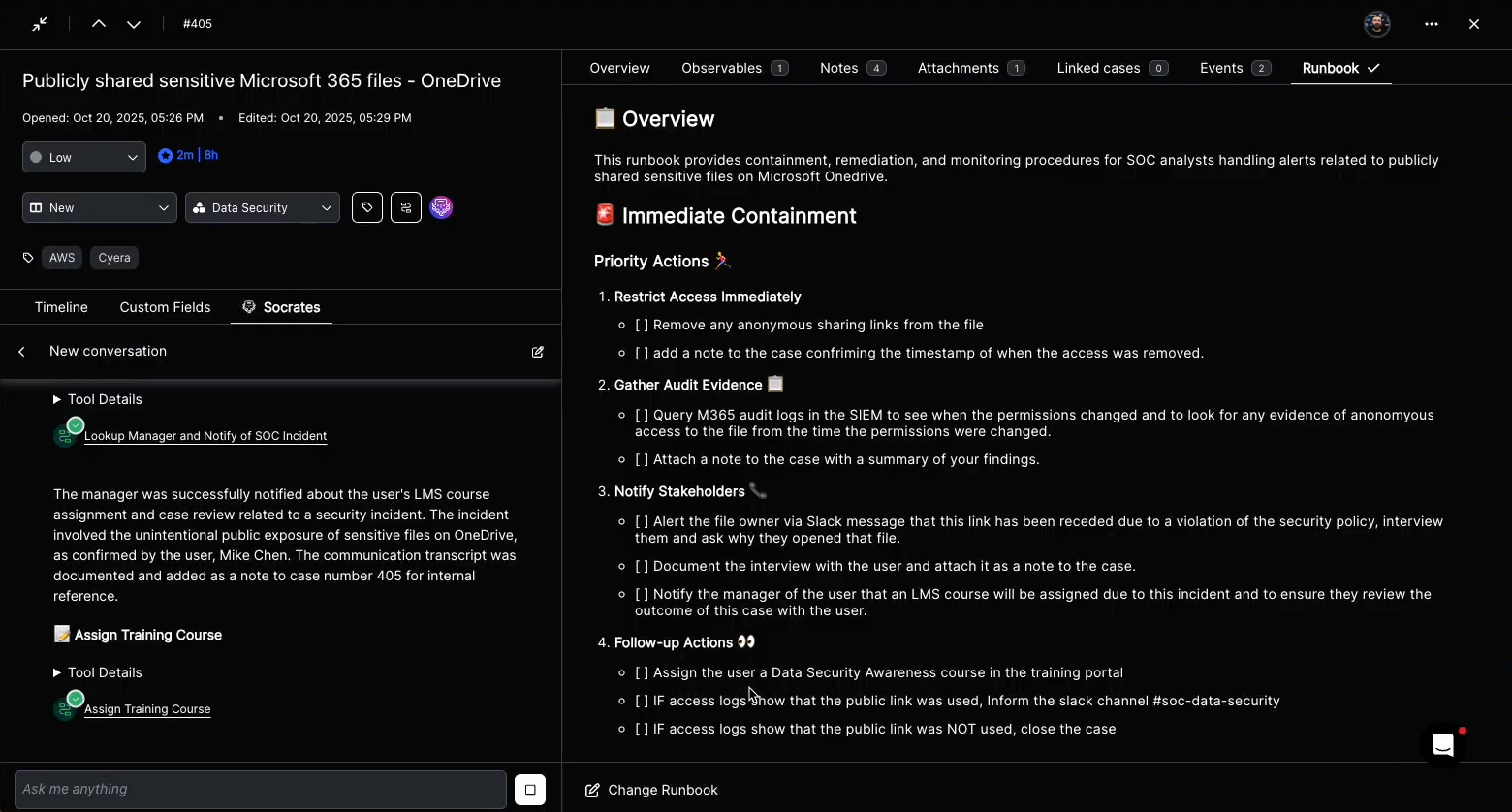
Task: Click the purple Socrates avatar icon
Action: click(x=441, y=207)
